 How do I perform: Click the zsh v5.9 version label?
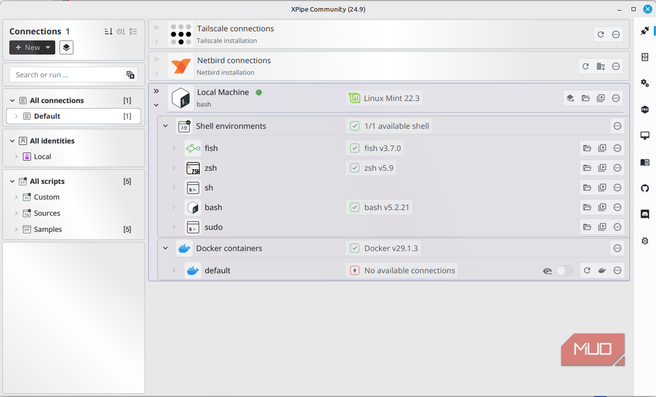click(x=371, y=168)
